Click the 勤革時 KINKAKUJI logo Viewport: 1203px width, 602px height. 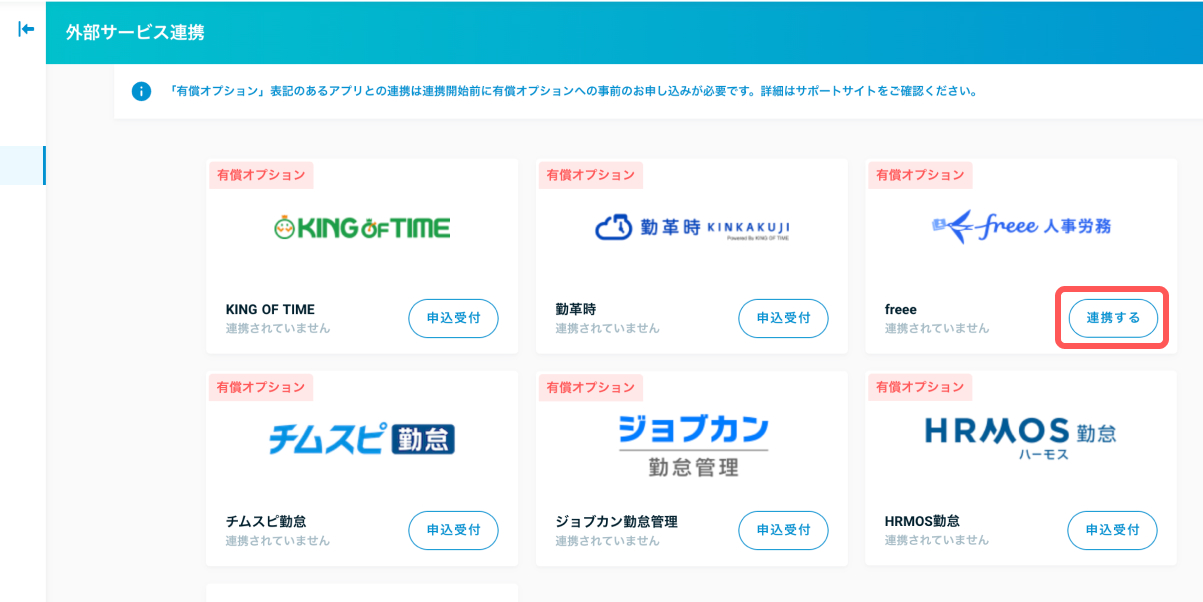pyautogui.click(x=692, y=230)
